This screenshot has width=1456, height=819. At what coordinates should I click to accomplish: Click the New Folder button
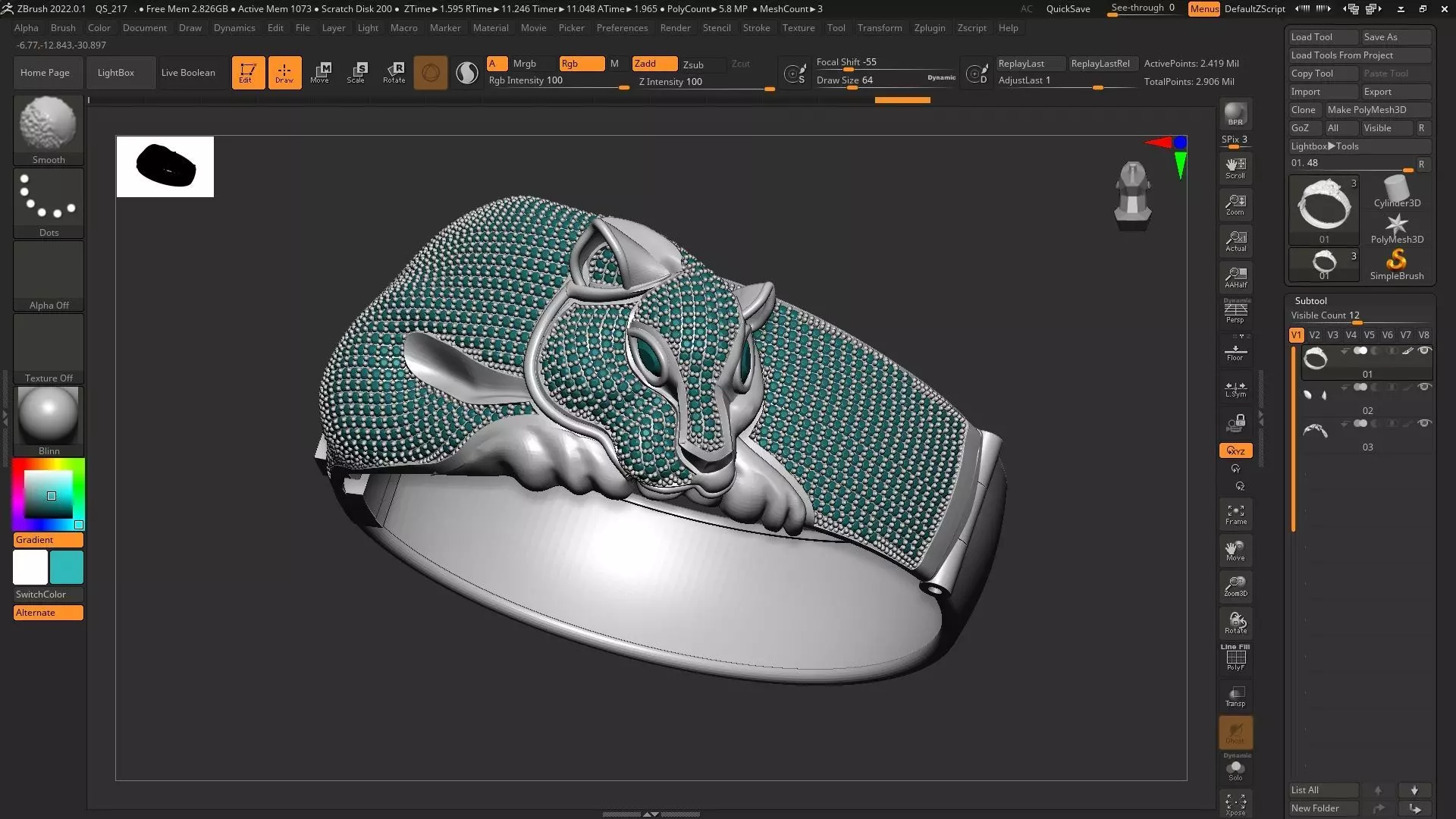(1323, 808)
